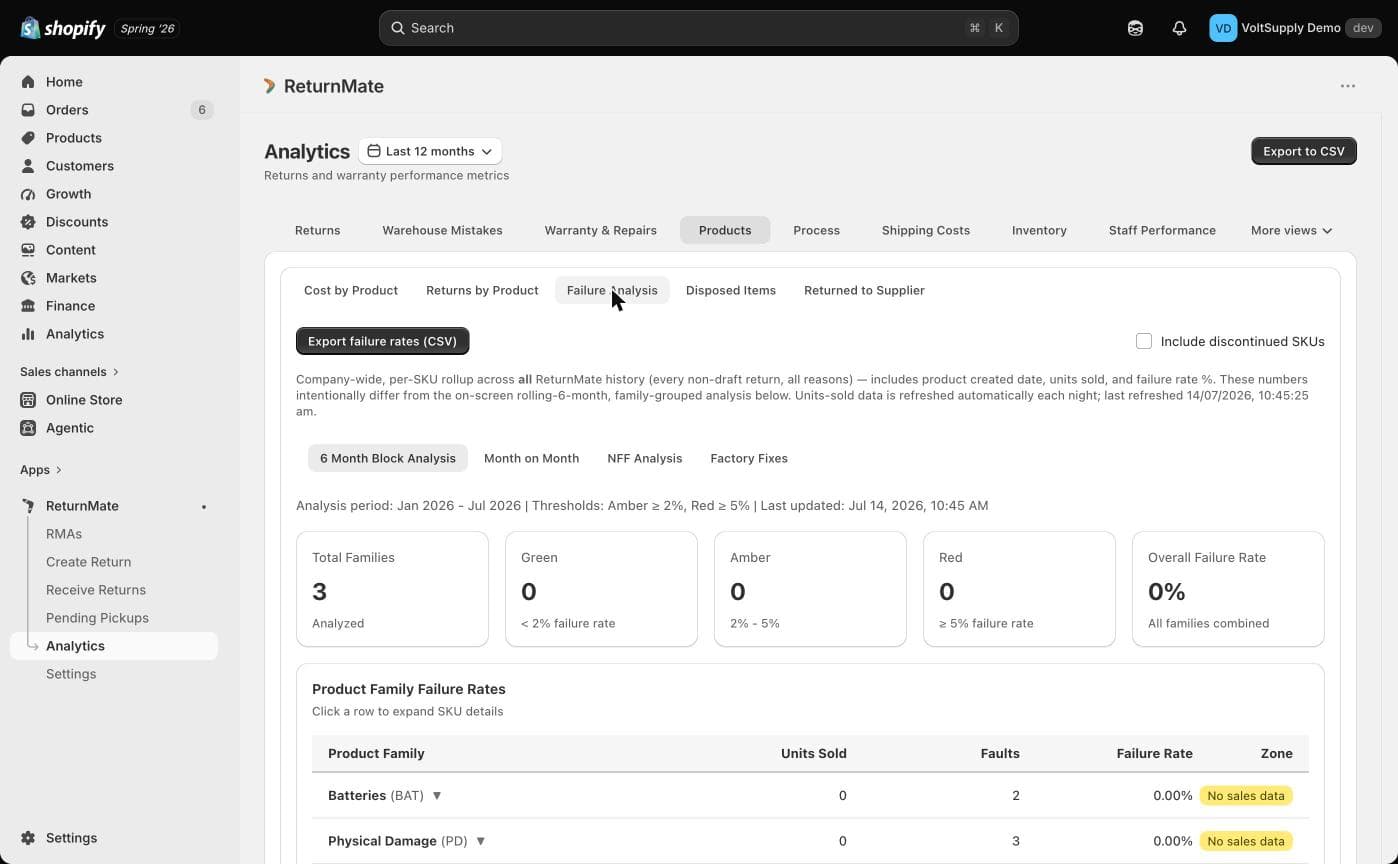Screen dimensions: 1398x864
Task: Click the ReturnMate app icon in sidebar
Action: 28,506
